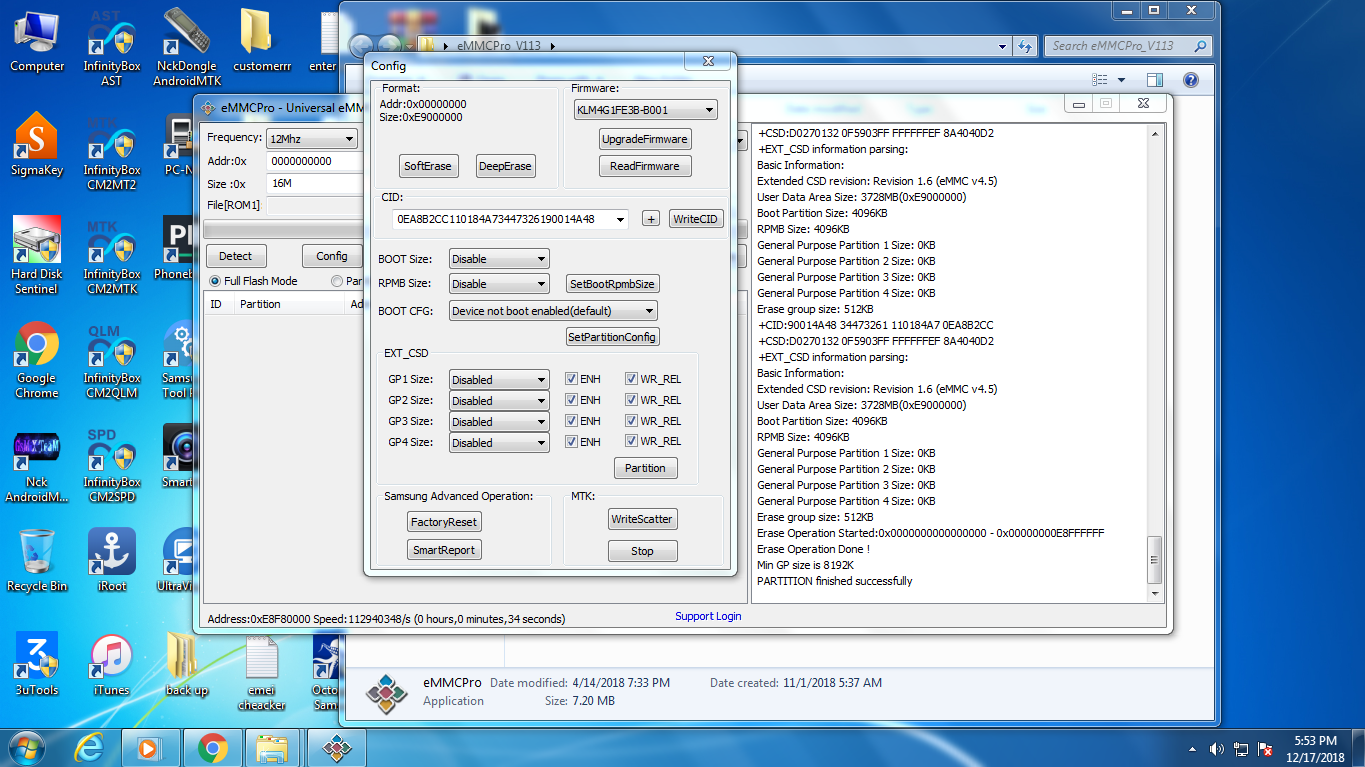
Task: Click the SoftErase button
Action: [428, 166]
